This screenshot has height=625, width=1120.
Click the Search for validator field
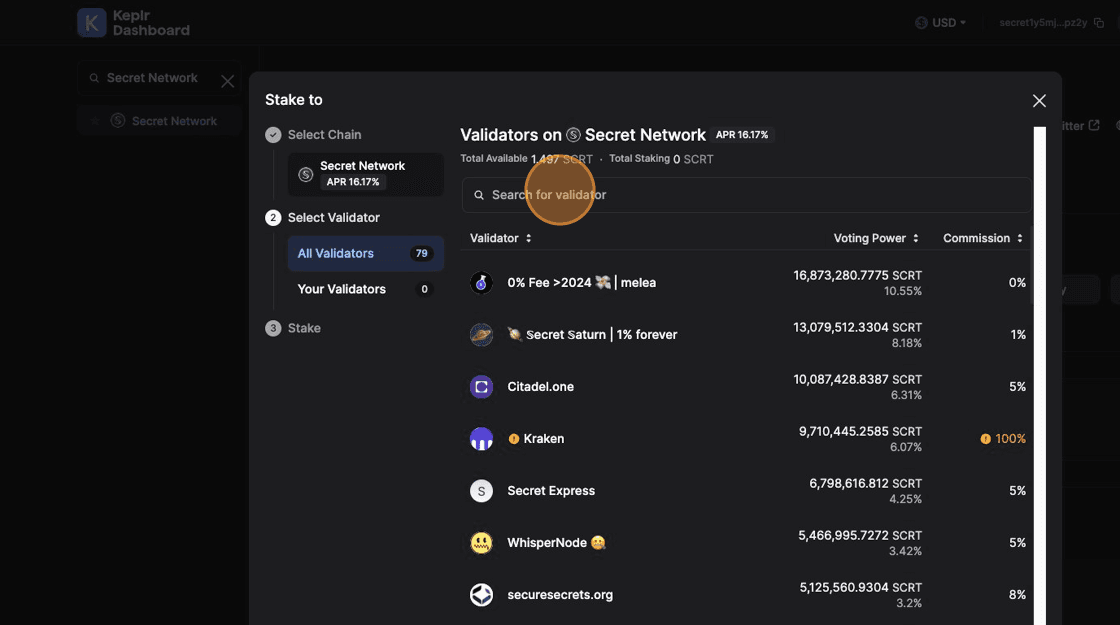click(745, 195)
